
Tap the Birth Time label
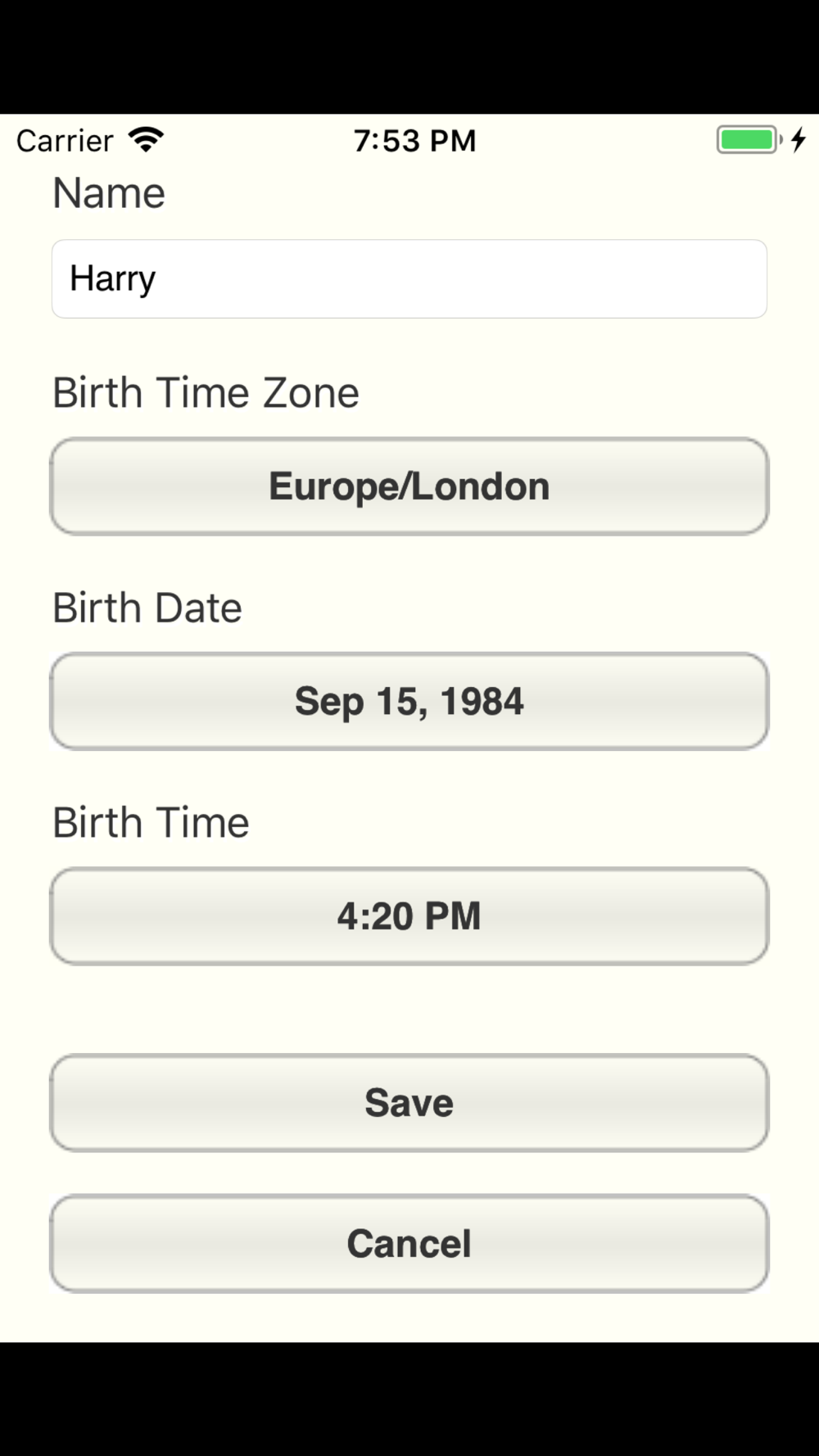(x=151, y=822)
